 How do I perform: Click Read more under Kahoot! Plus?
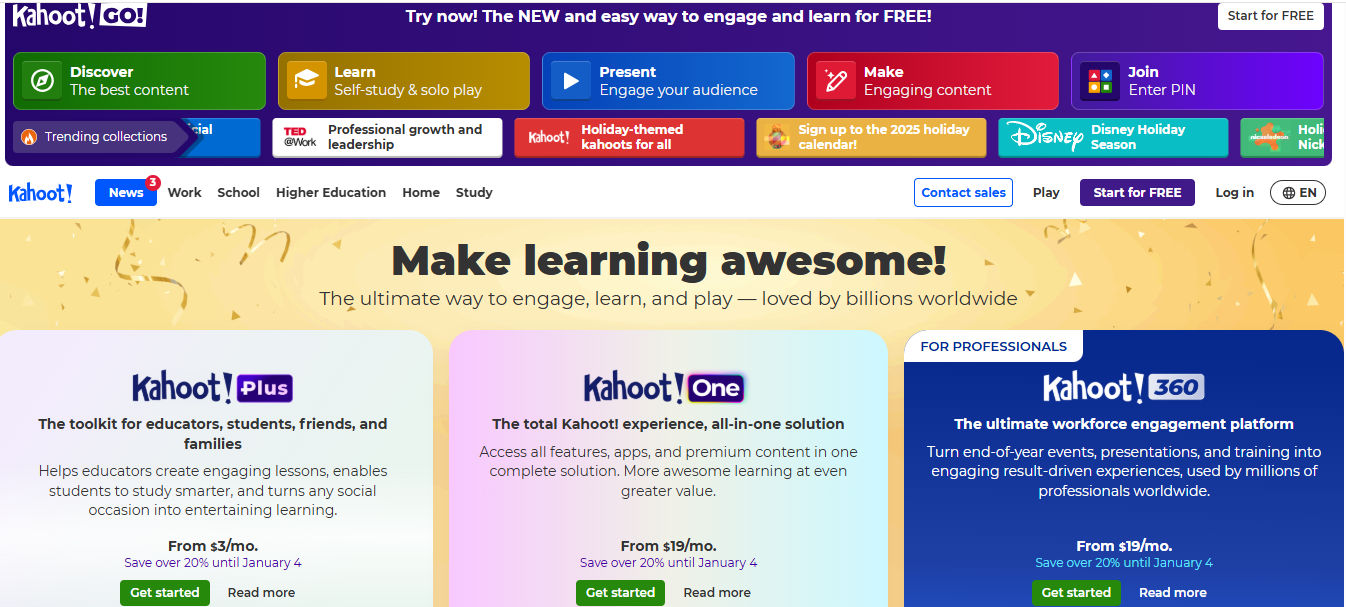tap(261, 592)
